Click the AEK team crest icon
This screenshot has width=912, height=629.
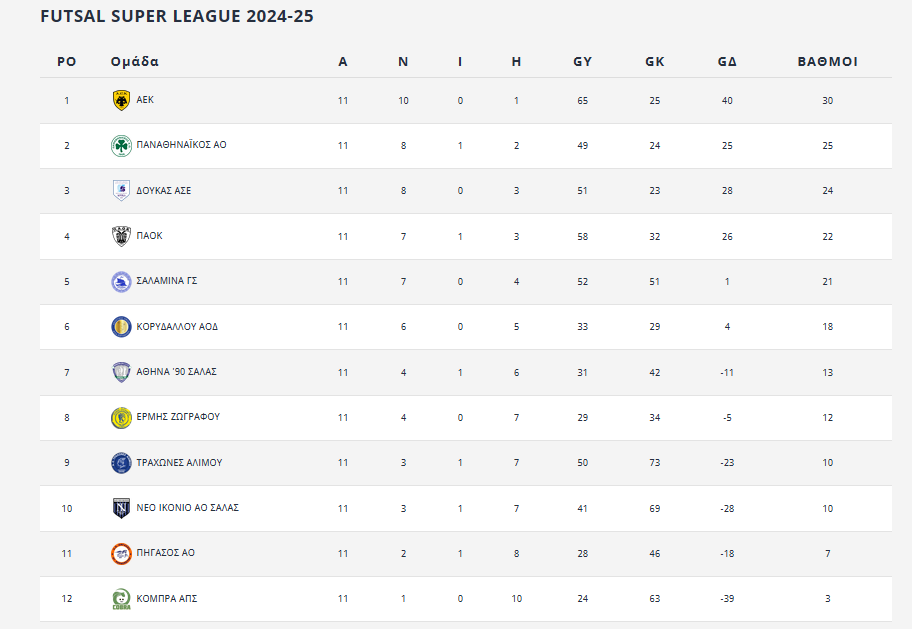(x=121, y=100)
